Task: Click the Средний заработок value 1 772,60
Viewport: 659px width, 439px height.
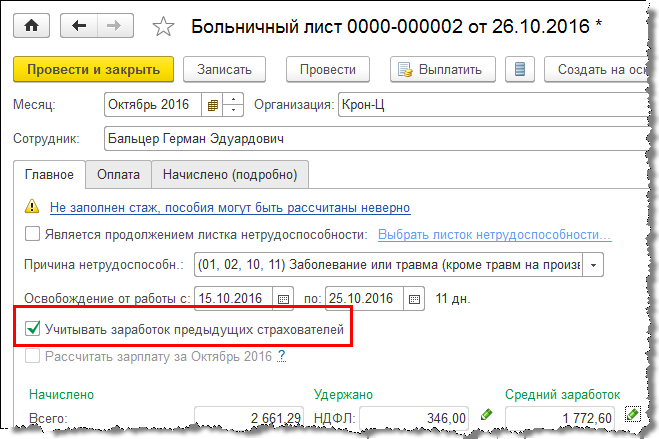Action: pyautogui.click(x=560, y=418)
